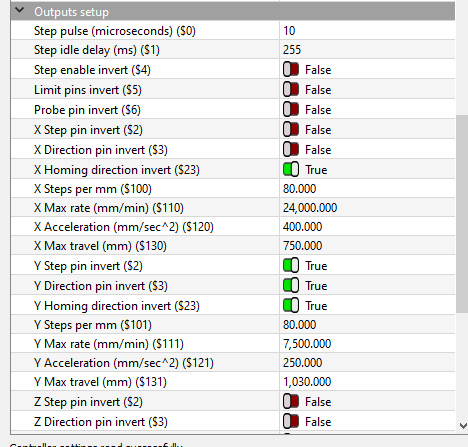The height and width of the screenshot is (447, 468).
Task: Collapse the Outputs setup section
Action: (x=20, y=11)
